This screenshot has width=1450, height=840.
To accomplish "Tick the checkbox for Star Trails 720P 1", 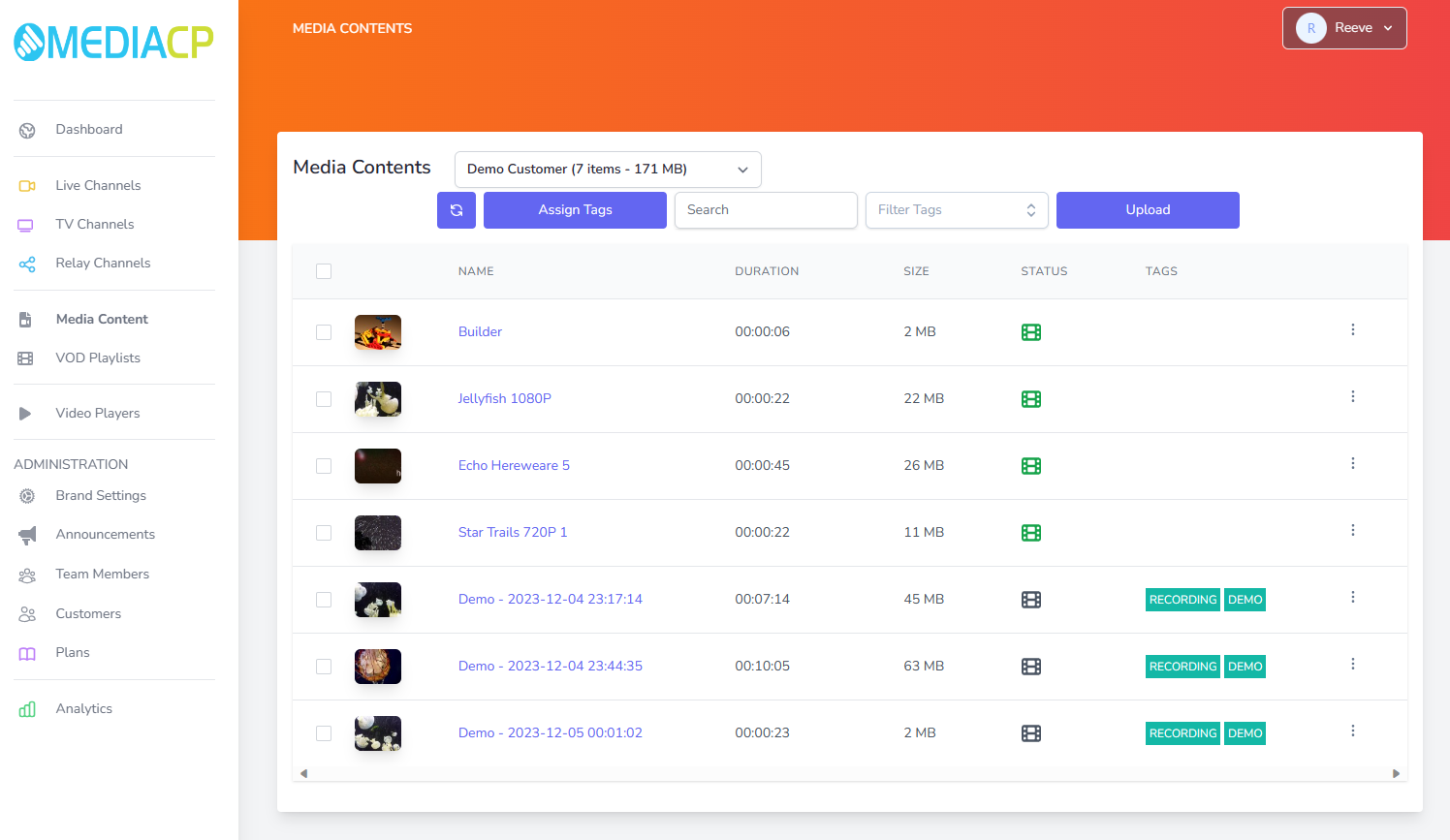I will coord(324,533).
